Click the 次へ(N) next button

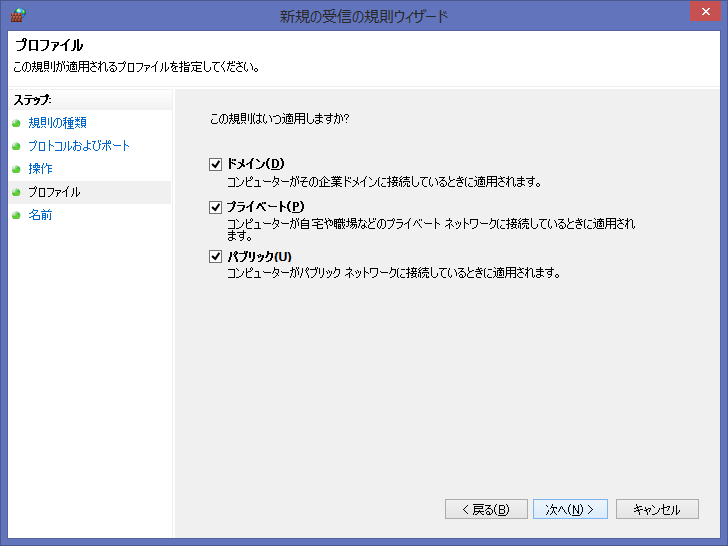tap(570, 509)
